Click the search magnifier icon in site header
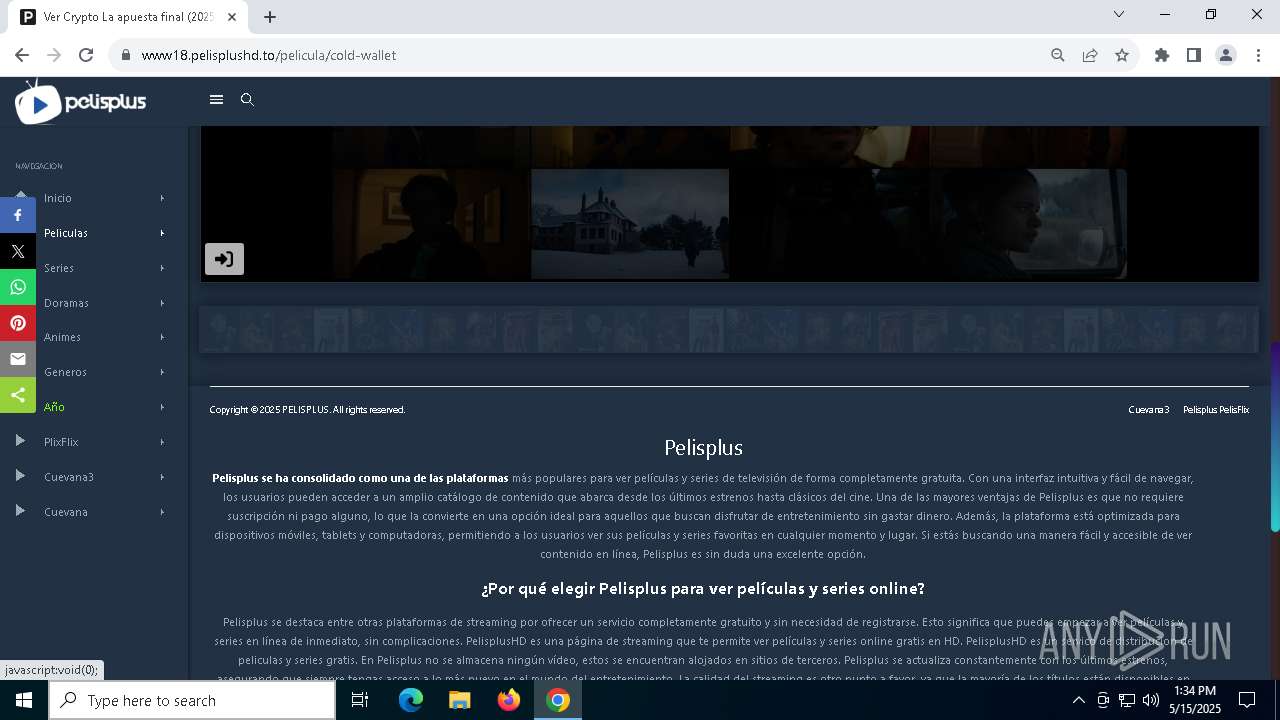 (x=247, y=100)
